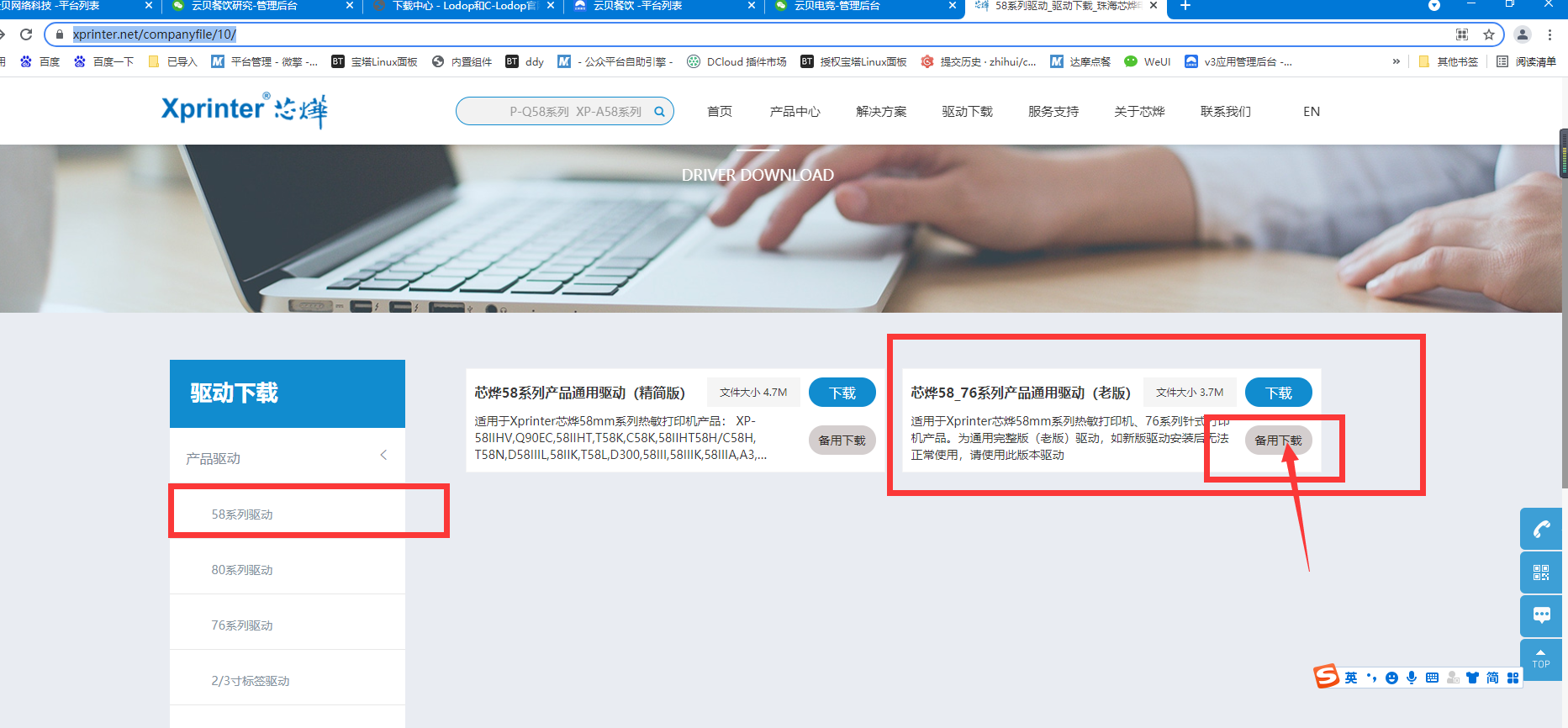The height and width of the screenshot is (728, 1568).
Task: Open 产品中心 navigation menu item
Action: click(795, 112)
